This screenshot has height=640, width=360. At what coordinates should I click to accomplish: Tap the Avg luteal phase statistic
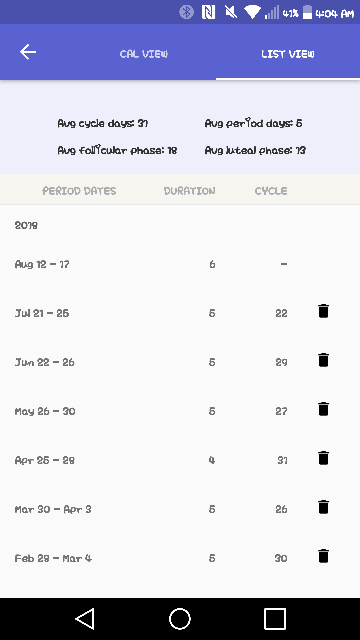click(255, 150)
